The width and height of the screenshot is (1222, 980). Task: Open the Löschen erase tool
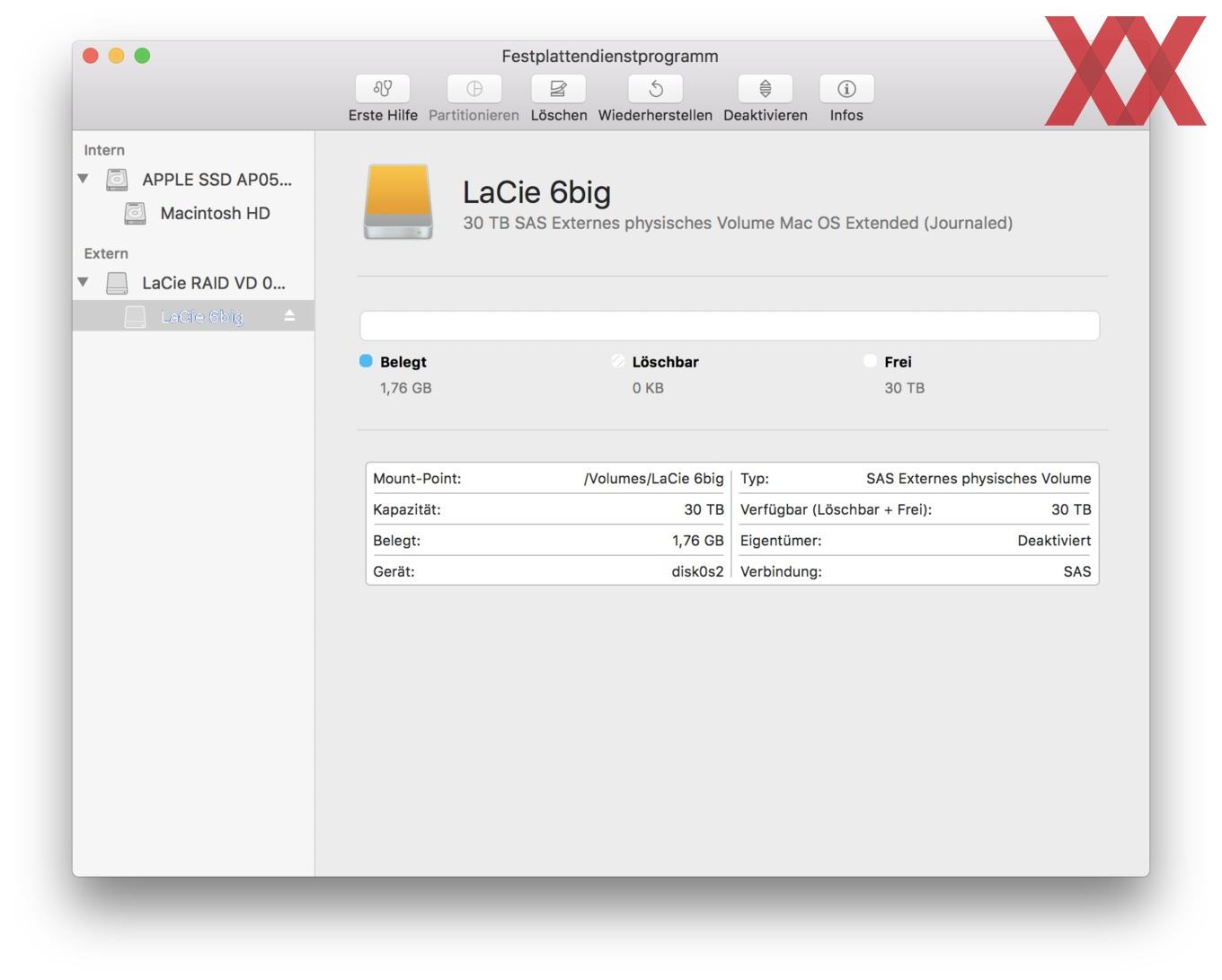click(x=558, y=88)
